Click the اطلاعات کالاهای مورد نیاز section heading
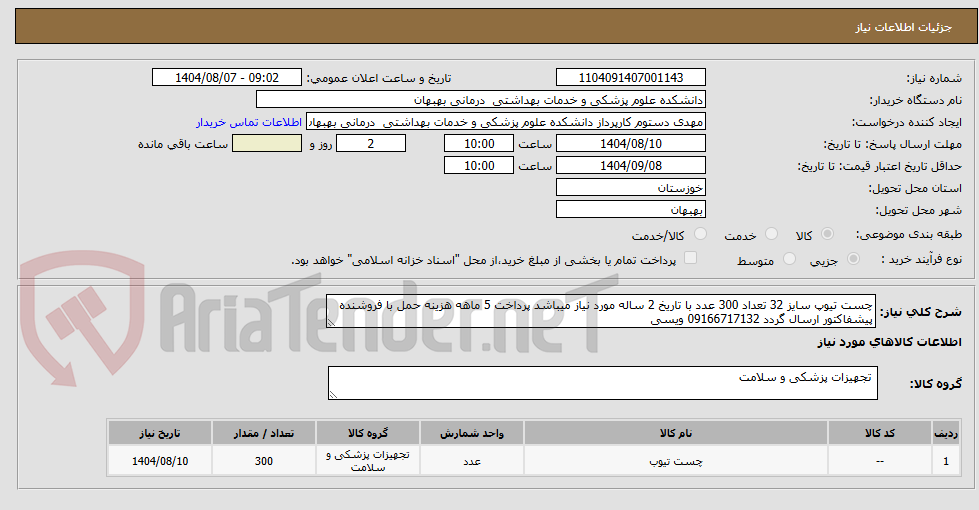The height and width of the screenshot is (510, 979). click(x=889, y=342)
